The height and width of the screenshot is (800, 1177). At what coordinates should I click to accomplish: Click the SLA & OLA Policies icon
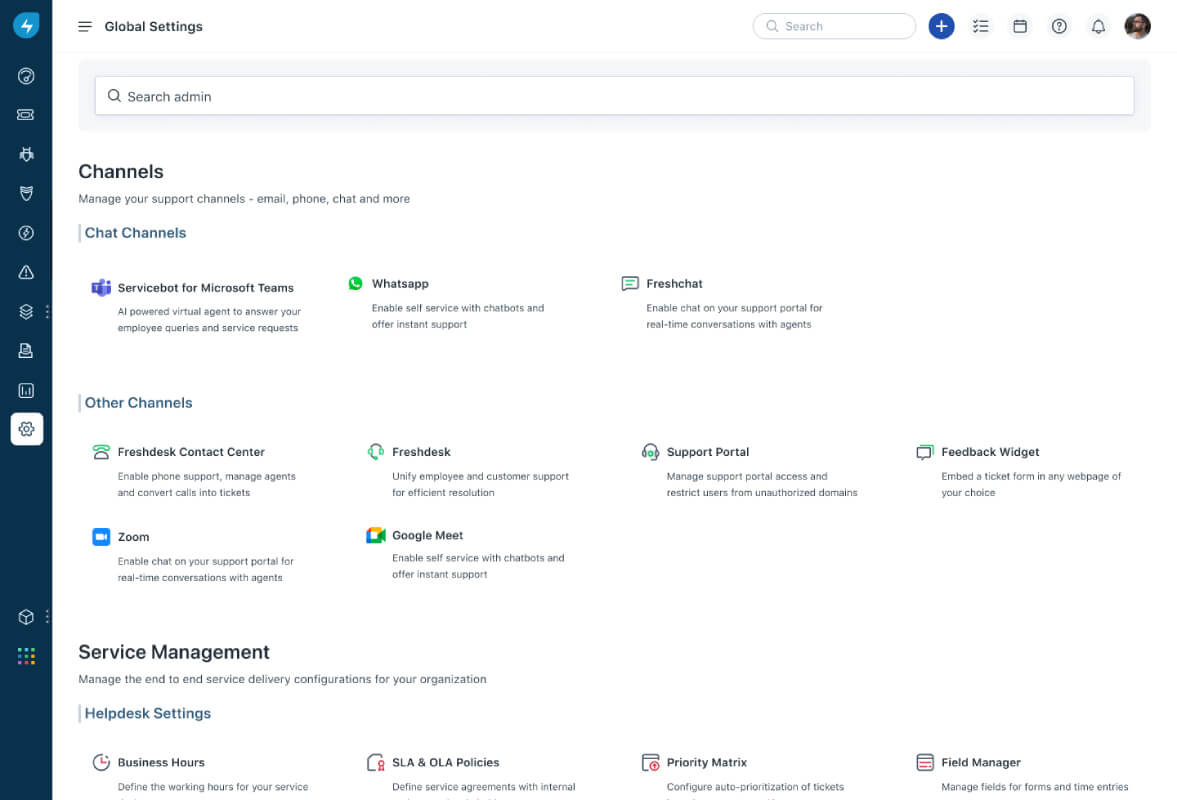click(375, 762)
